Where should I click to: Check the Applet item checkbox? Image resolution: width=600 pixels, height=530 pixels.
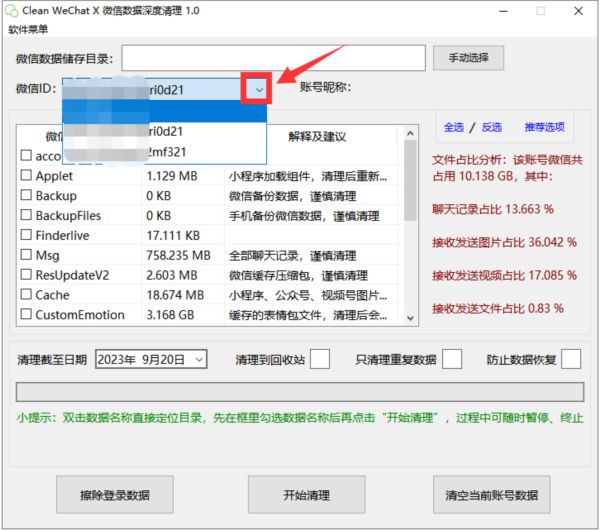27,176
